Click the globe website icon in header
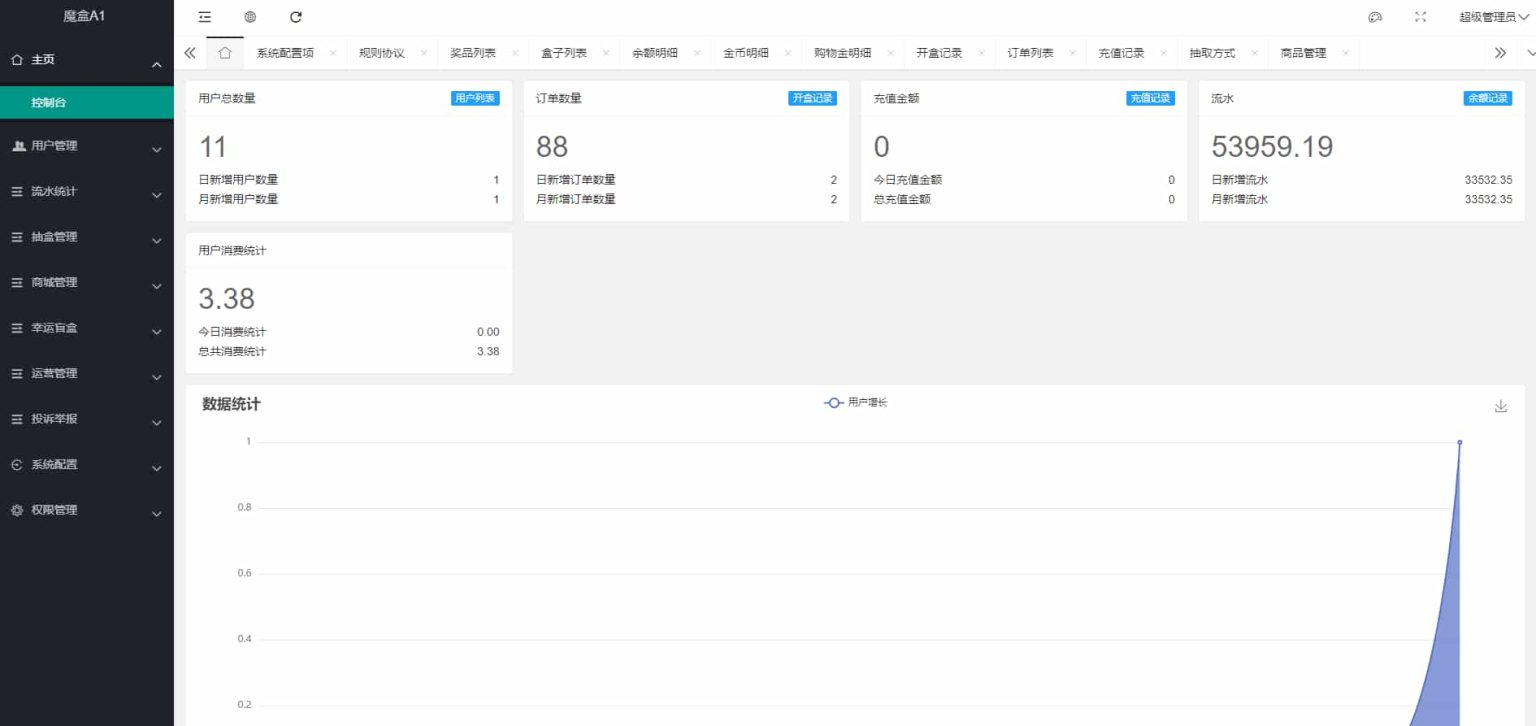Image resolution: width=1536 pixels, height=726 pixels. point(250,17)
